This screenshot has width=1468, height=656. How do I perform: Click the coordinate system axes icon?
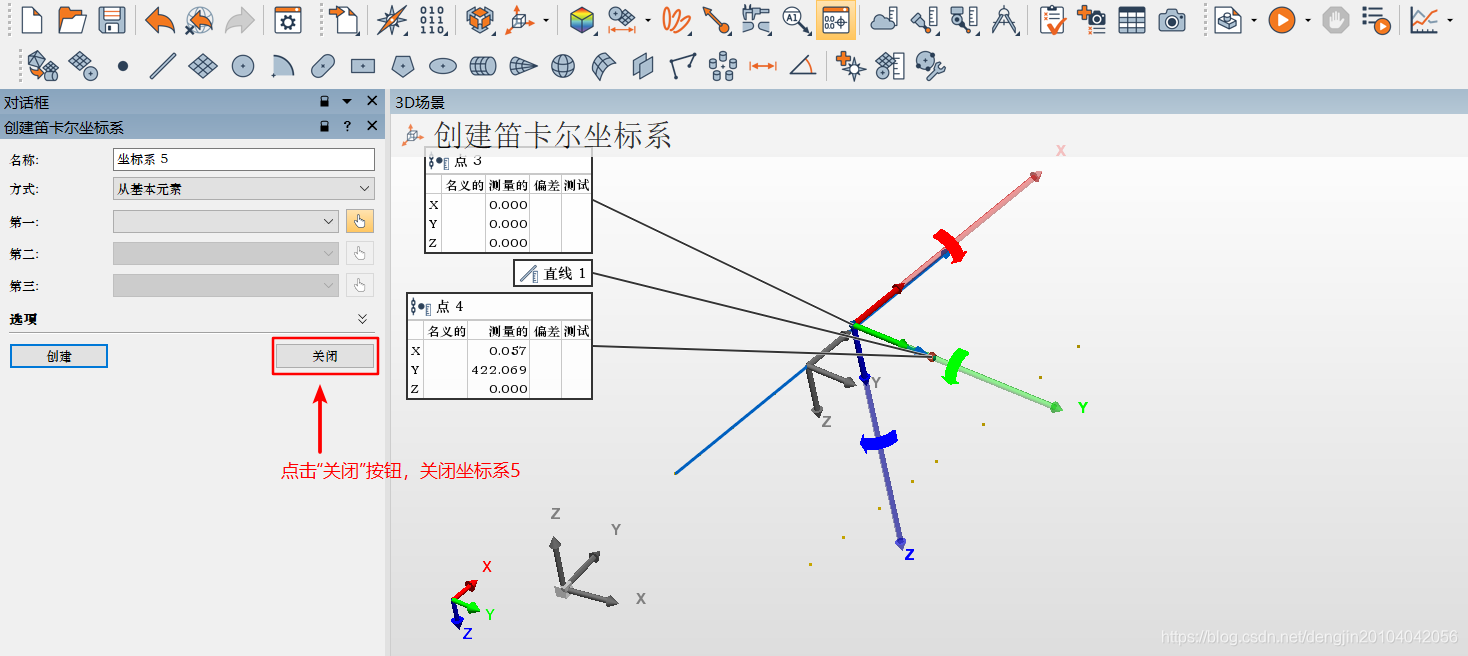[522, 19]
